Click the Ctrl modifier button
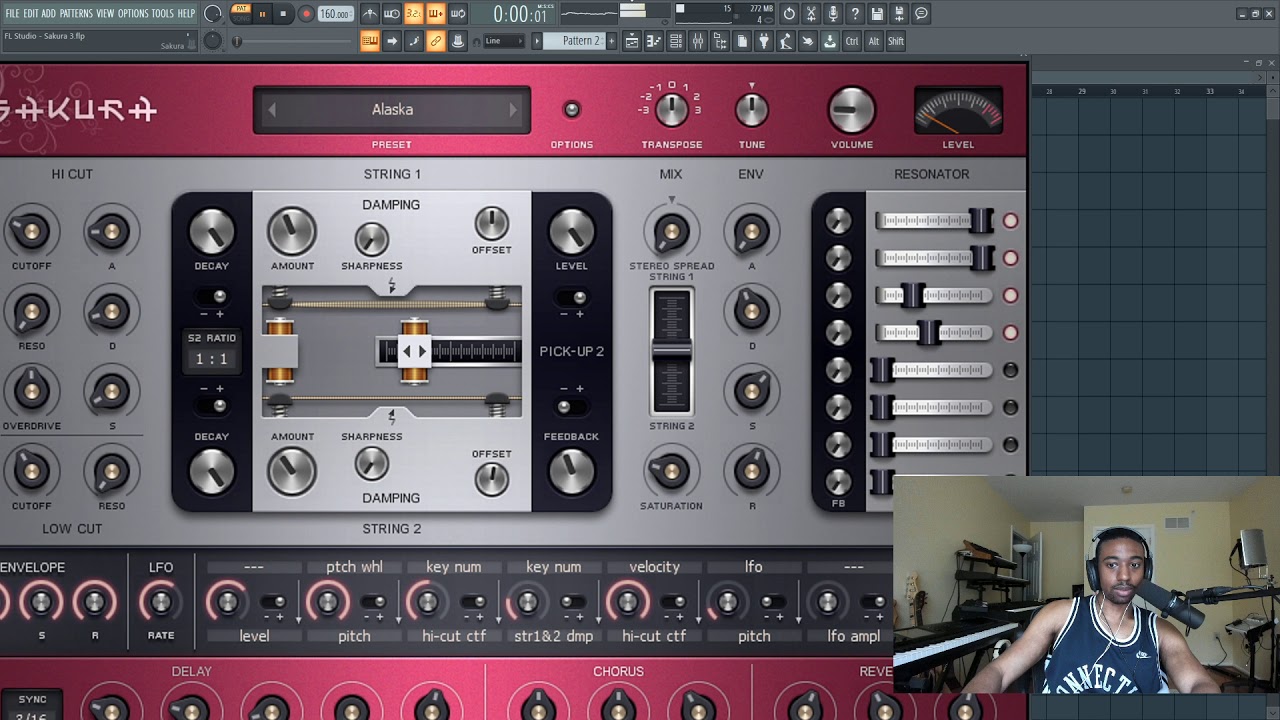The height and width of the screenshot is (720, 1280). pos(852,41)
